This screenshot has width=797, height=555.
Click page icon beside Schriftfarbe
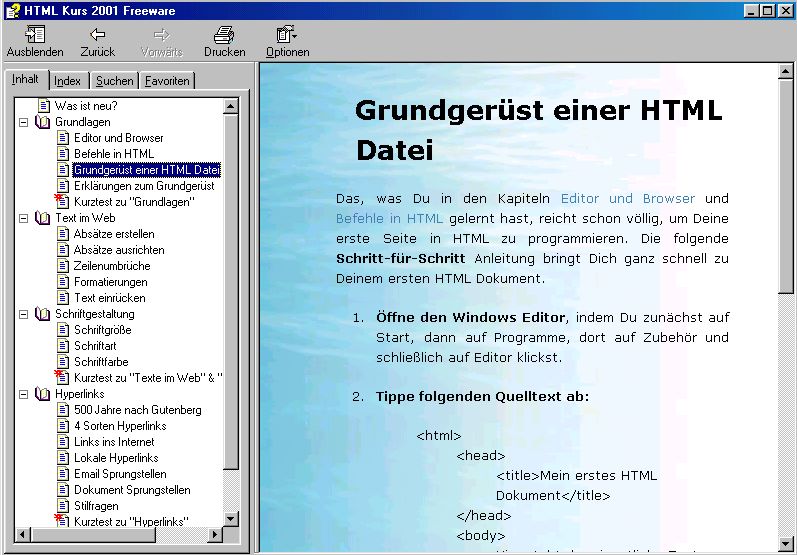pyautogui.click(x=63, y=362)
